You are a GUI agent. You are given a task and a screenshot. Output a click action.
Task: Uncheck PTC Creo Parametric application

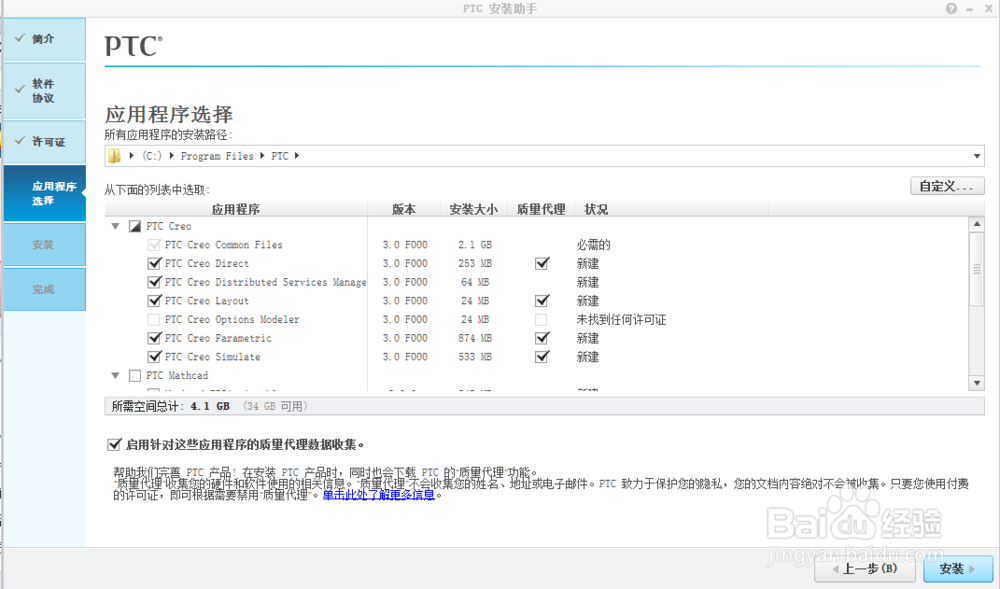[x=154, y=338]
